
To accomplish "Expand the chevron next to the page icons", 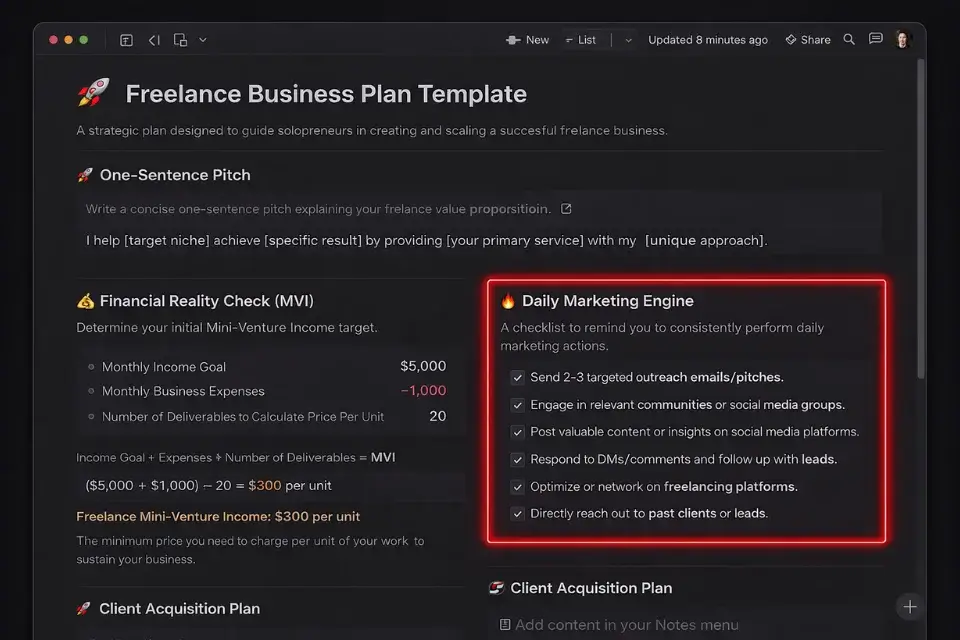I will [x=202, y=39].
